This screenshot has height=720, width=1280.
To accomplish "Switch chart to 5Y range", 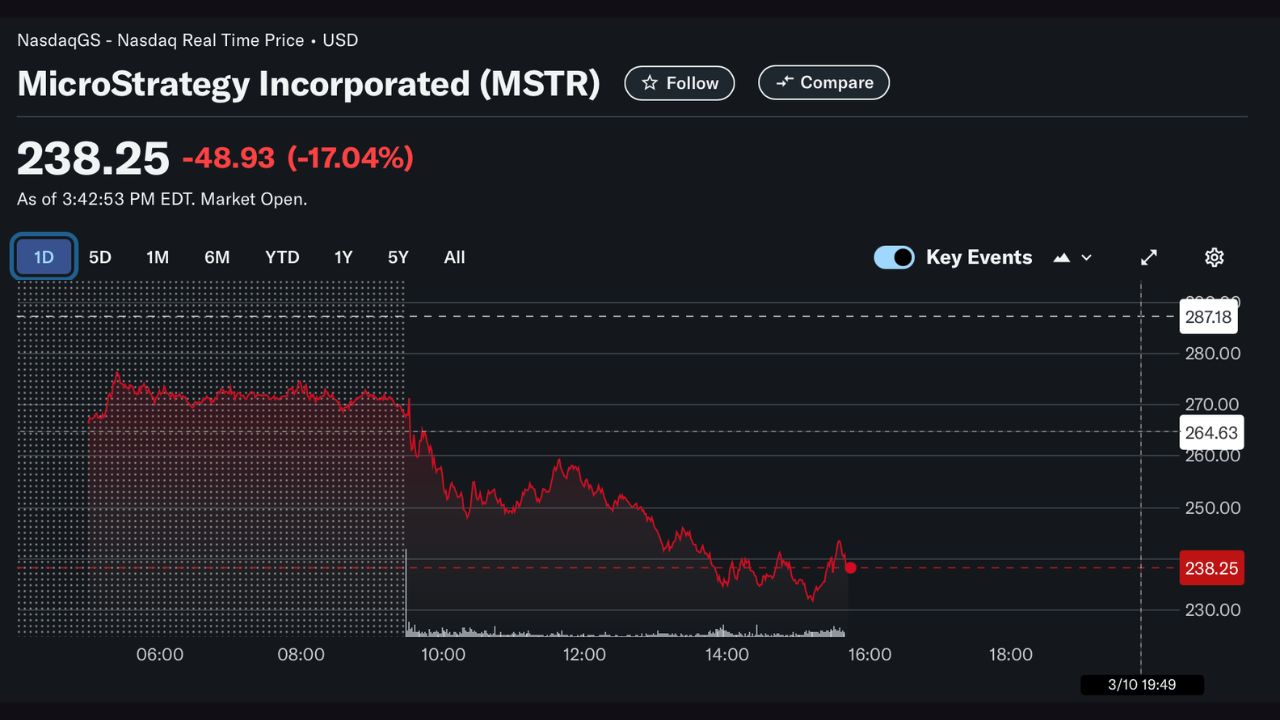I will pyautogui.click(x=398, y=257).
